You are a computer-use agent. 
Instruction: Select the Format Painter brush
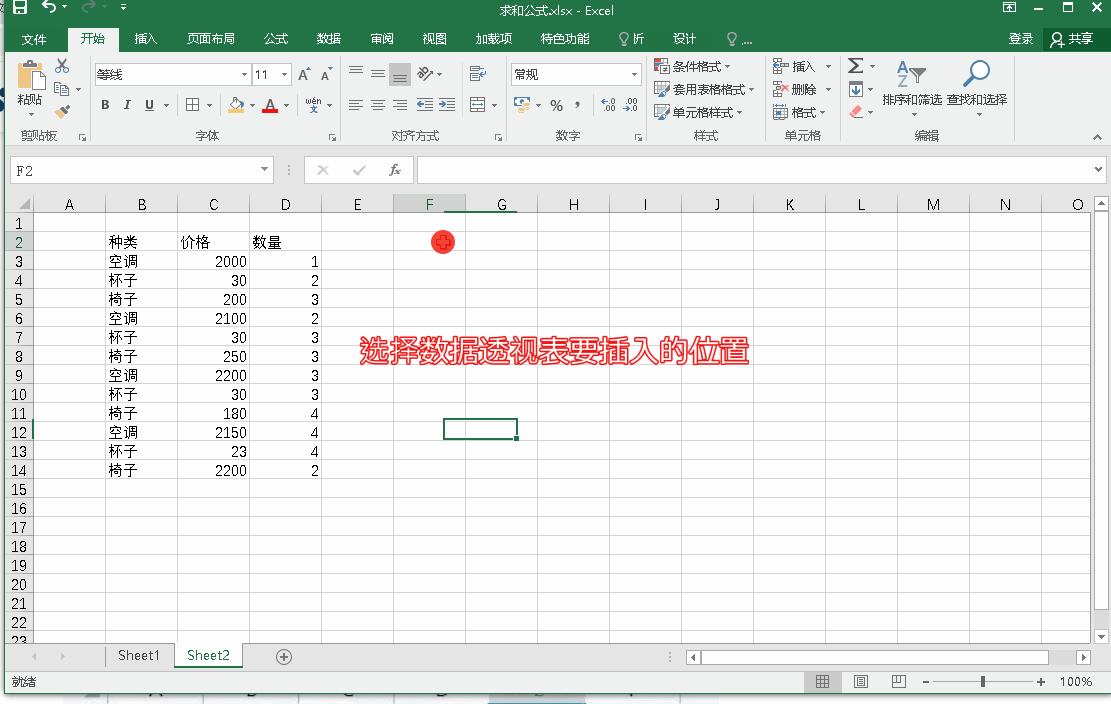[x=62, y=112]
